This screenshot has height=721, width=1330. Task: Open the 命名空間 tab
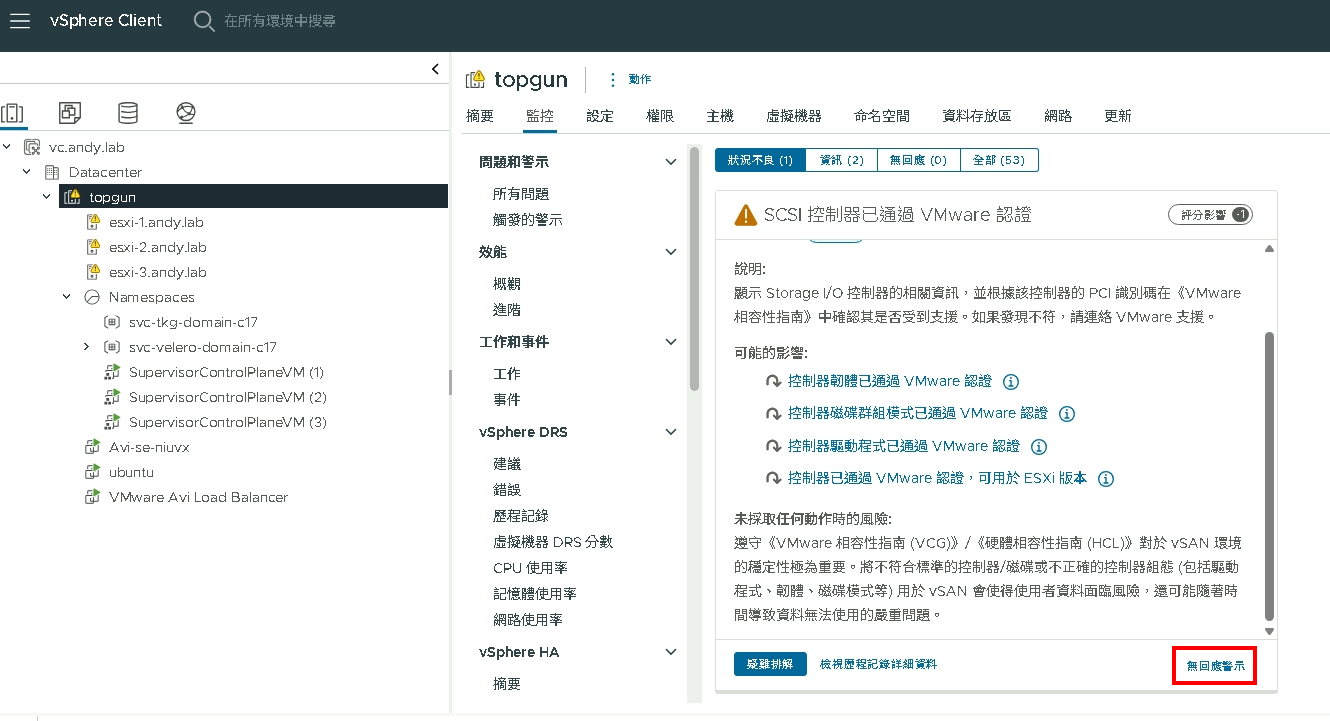(x=882, y=116)
